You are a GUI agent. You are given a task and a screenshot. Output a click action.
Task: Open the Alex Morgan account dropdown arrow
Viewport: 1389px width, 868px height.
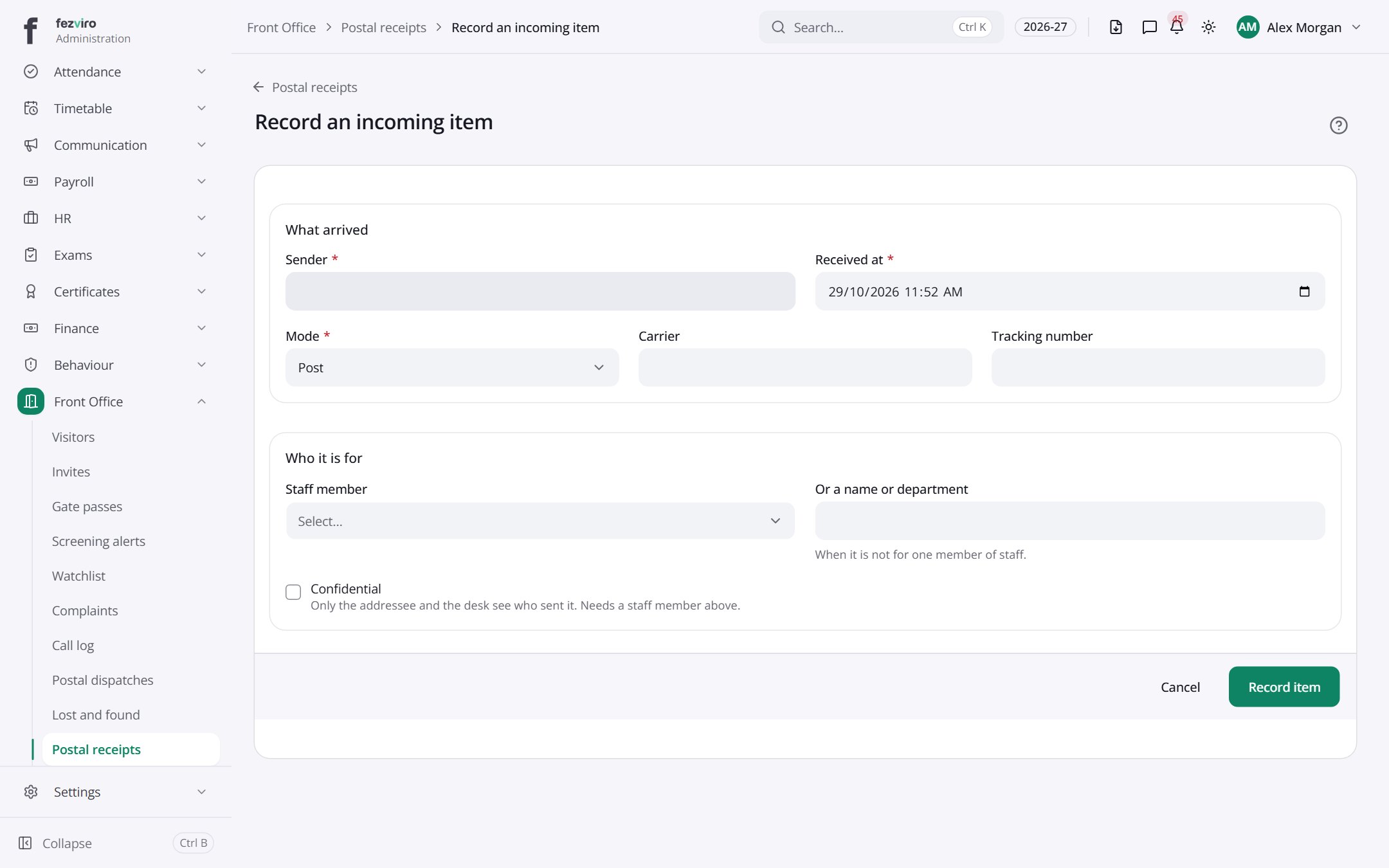pyautogui.click(x=1356, y=27)
